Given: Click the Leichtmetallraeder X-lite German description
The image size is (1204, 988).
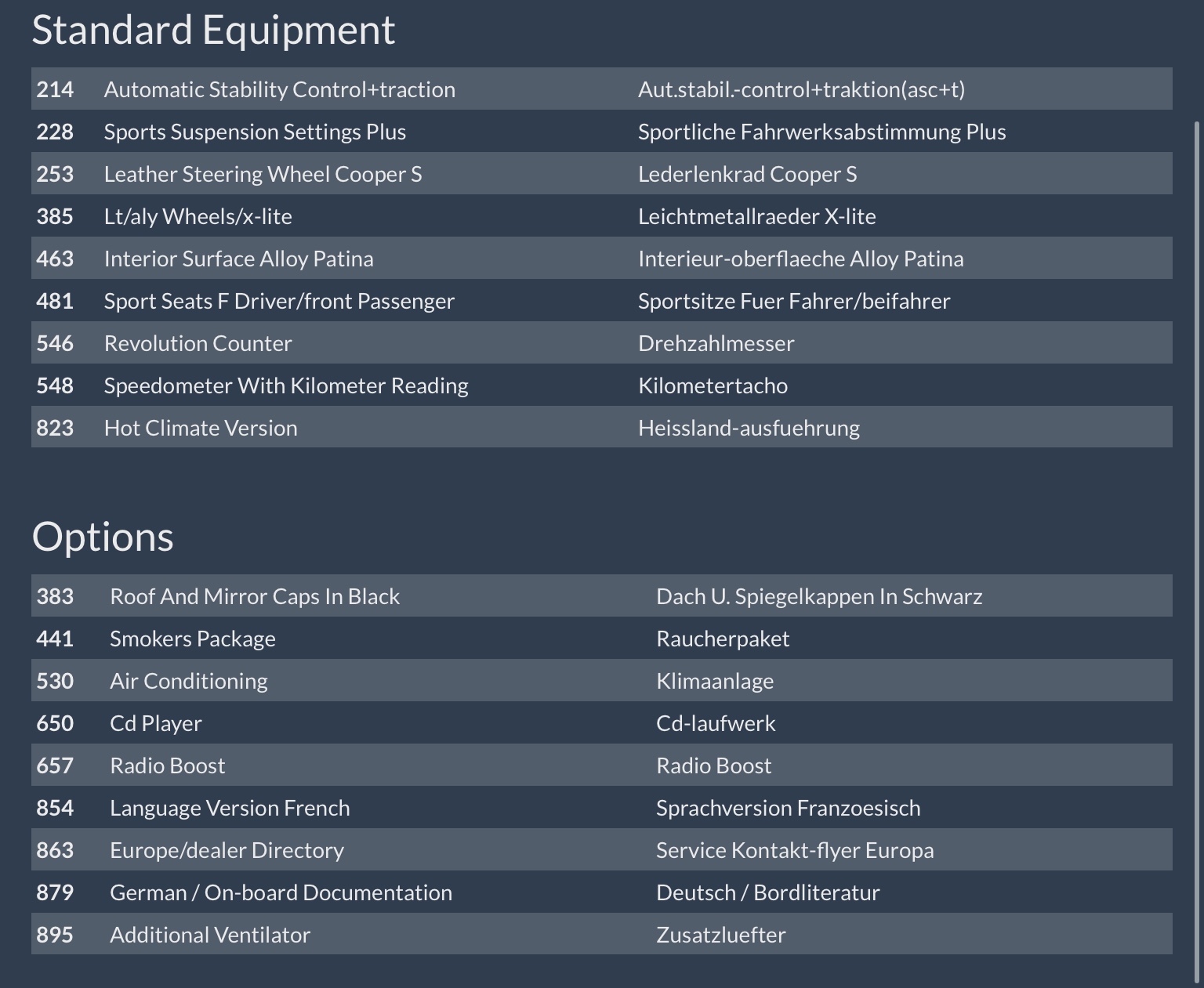Looking at the screenshot, I should point(756,216).
